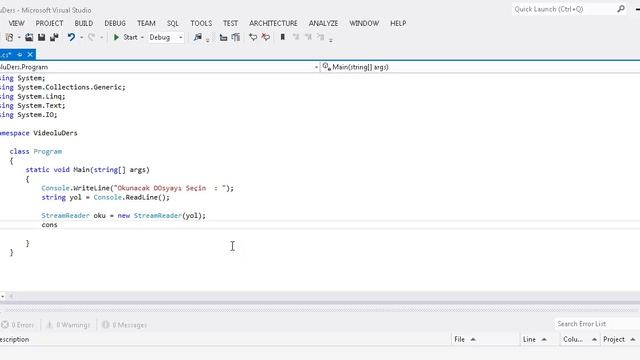Image resolution: width=640 pixels, height=360 pixels.
Task: Open the TEAM menu
Action: coord(146,23)
